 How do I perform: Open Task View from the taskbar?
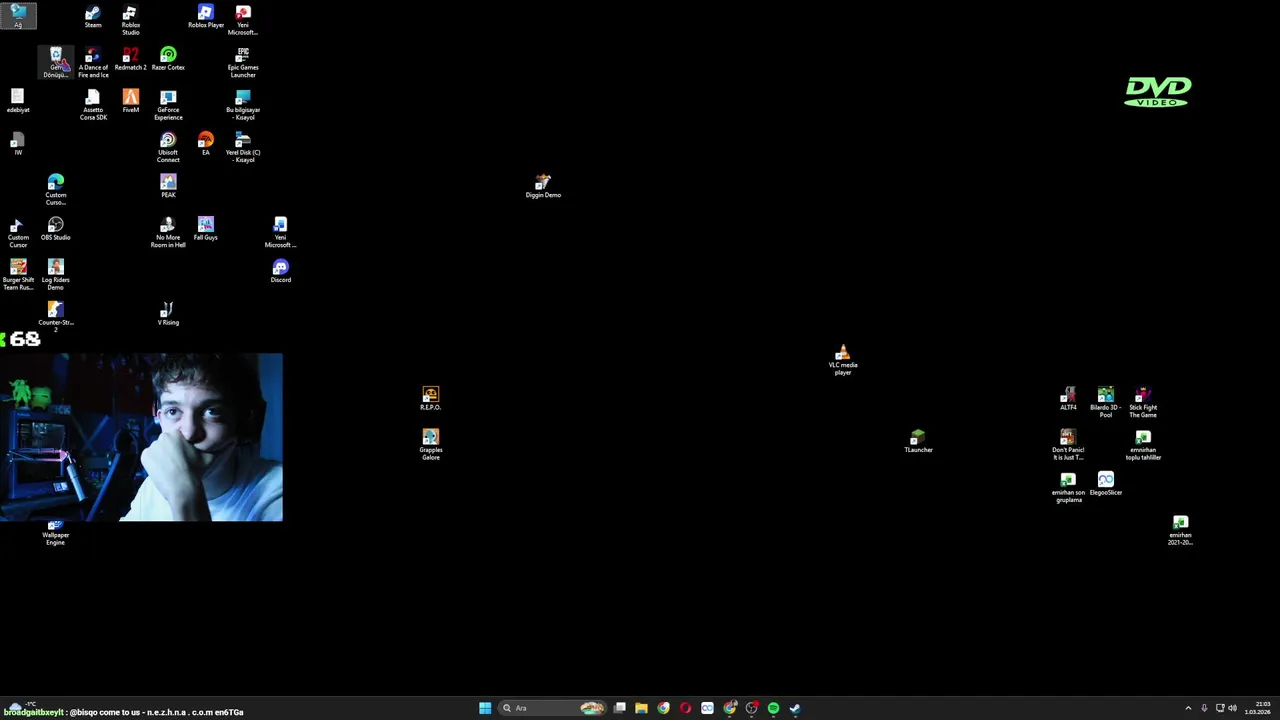620,708
